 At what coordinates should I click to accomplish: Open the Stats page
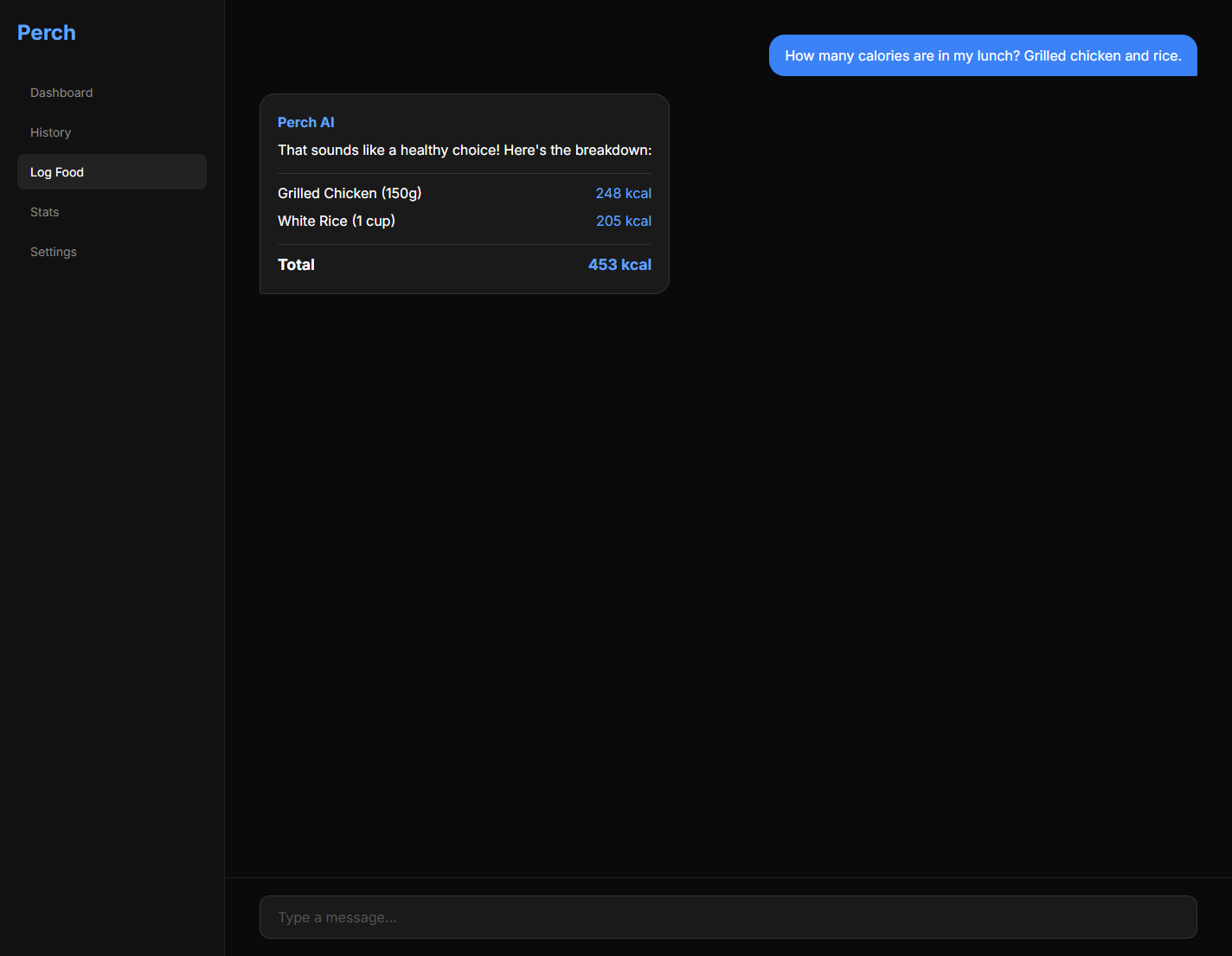(x=44, y=211)
